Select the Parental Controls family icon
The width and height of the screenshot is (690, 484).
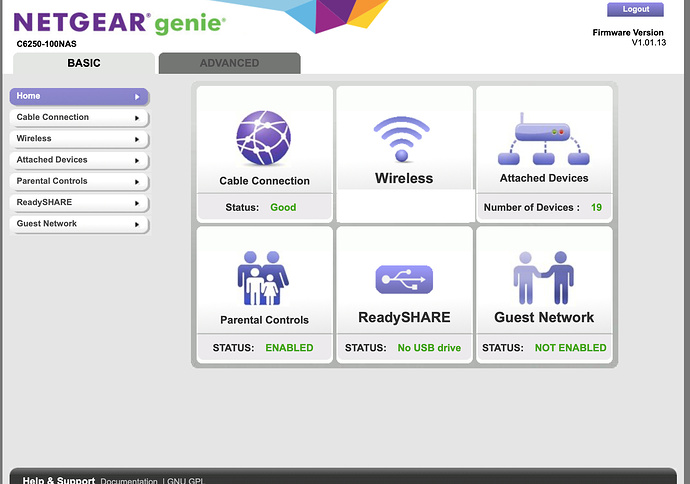point(263,278)
